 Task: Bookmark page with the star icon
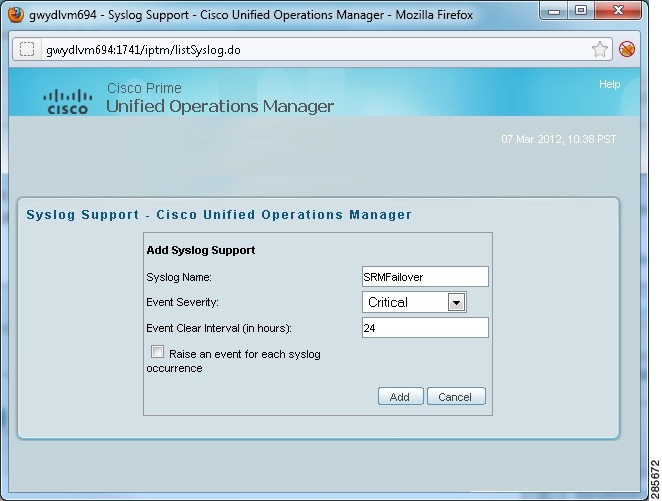pyautogui.click(x=600, y=49)
